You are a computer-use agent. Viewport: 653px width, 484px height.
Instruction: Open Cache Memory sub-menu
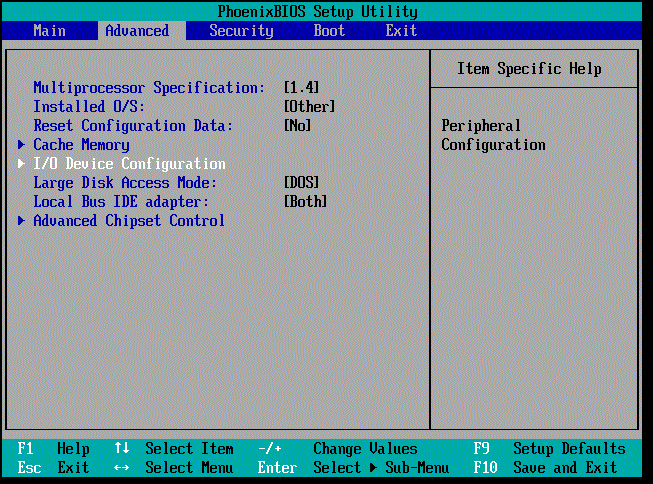pyautogui.click(x=81, y=145)
